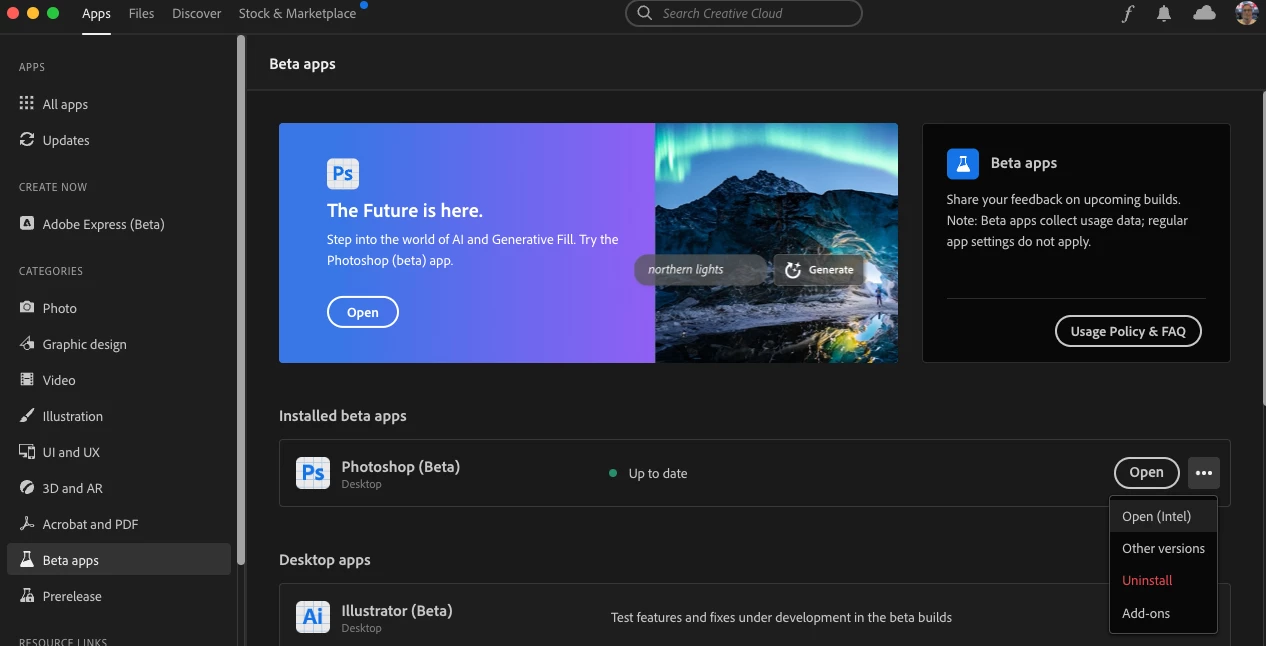
Task: Click the 3D and AR sphere icon
Action: pyautogui.click(x=27, y=488)
